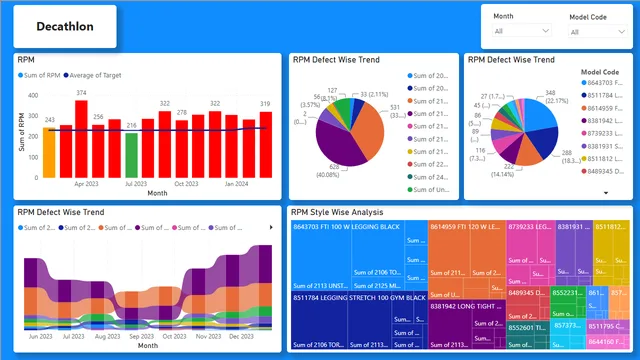This screenshot has height=360, width=640.
Task: Click legend entry 8381942 L...
Action: tap(602, 121)
